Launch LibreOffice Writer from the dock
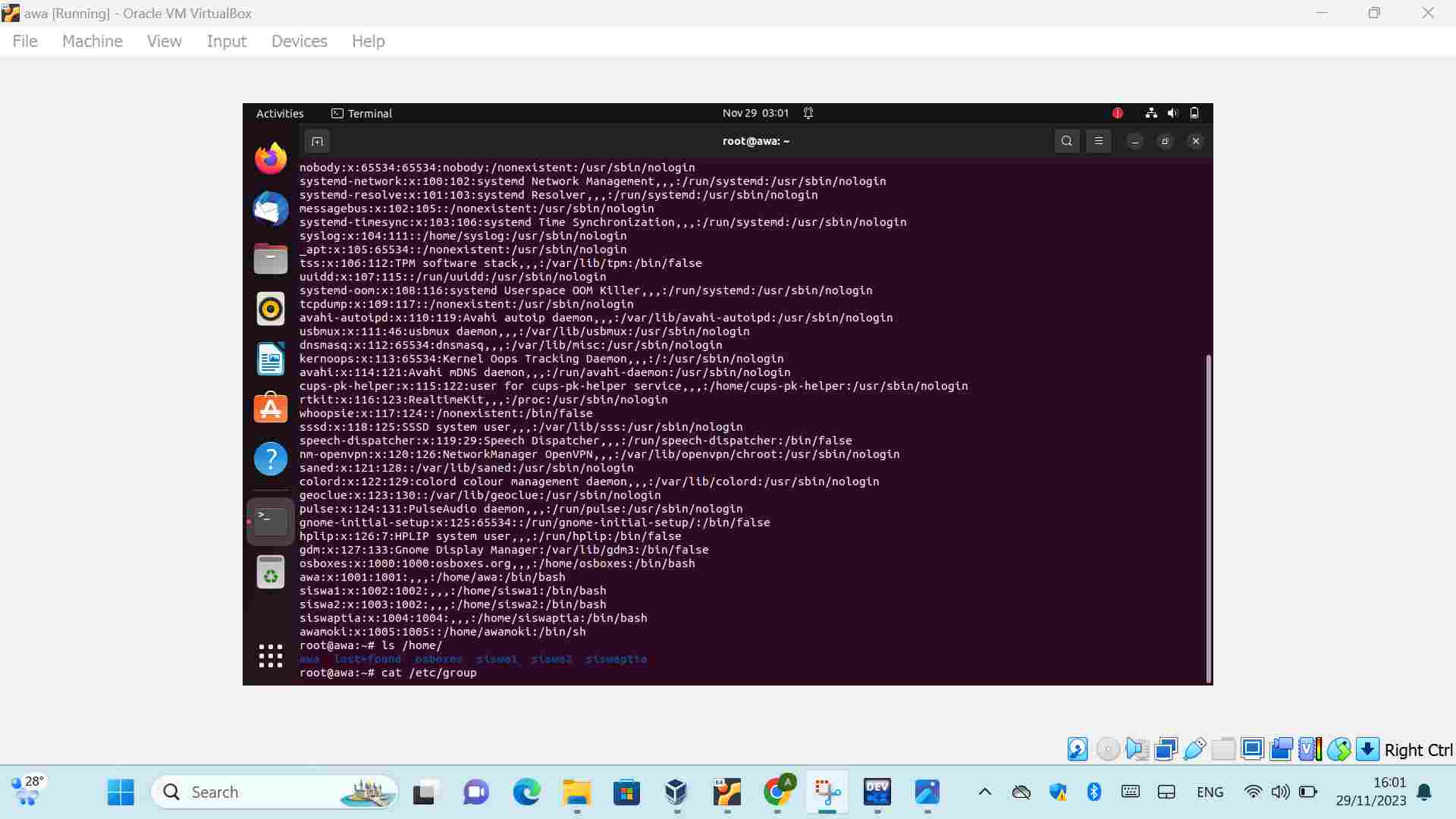 (271, 359)
